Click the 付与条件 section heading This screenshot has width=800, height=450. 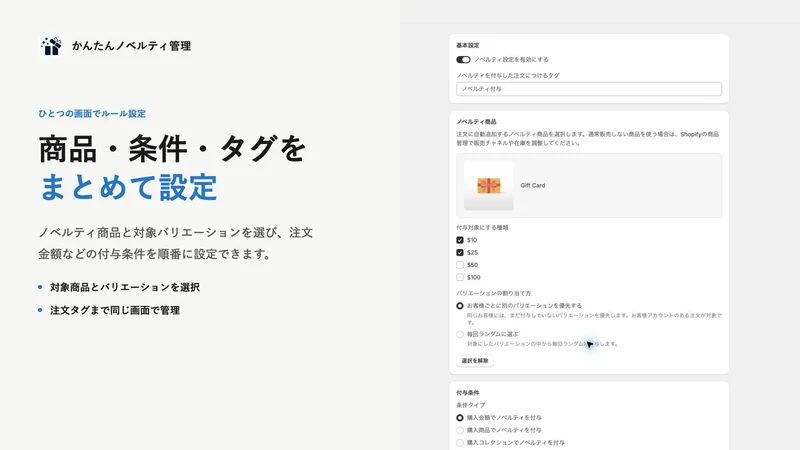point(468,393)
